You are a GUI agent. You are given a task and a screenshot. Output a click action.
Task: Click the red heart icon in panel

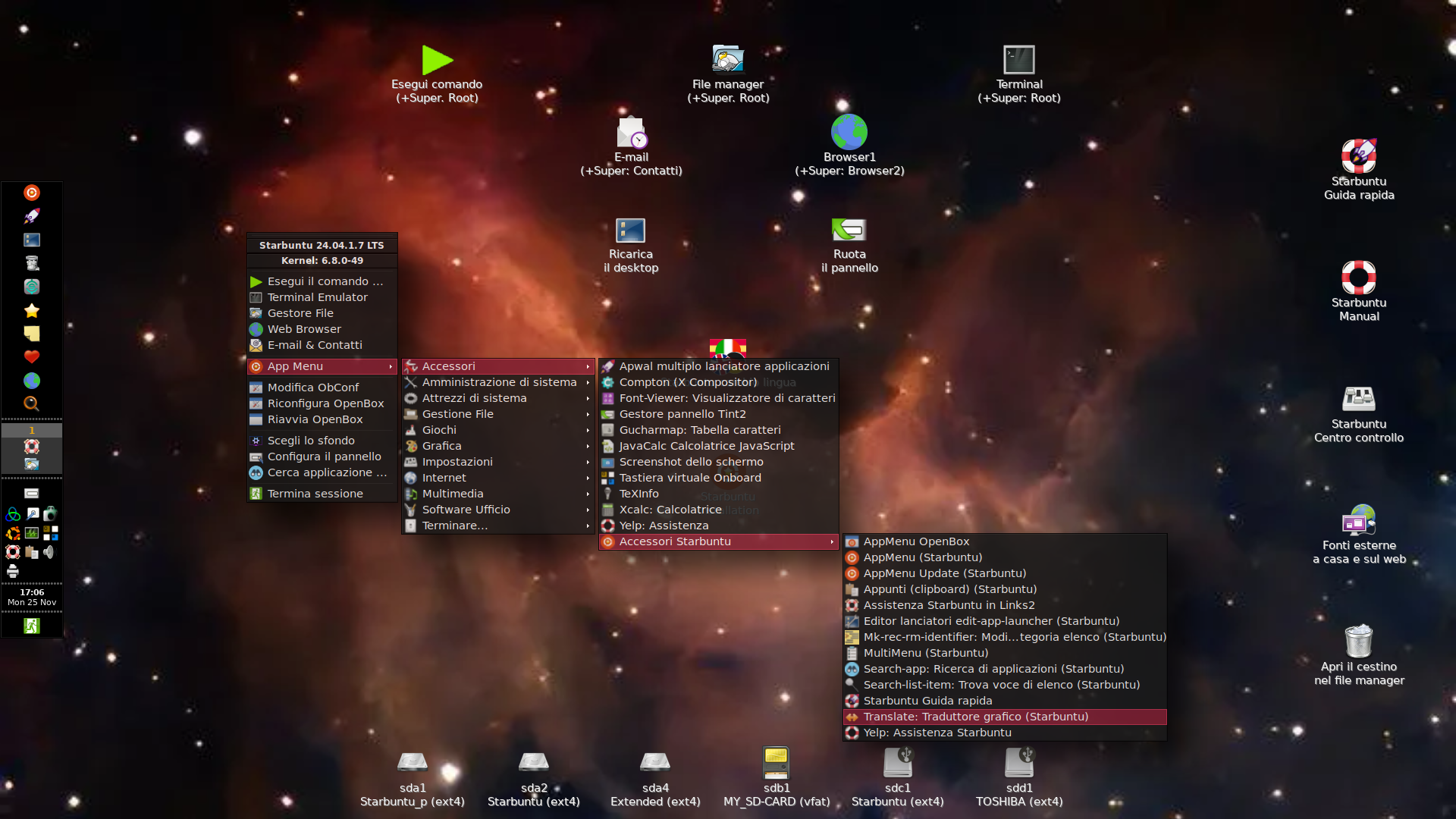pyautogui.click(x=32, y=357)
